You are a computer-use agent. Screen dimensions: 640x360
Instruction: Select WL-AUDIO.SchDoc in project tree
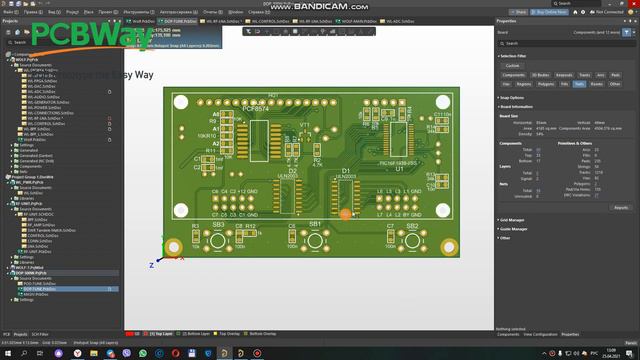coord(43,97)
